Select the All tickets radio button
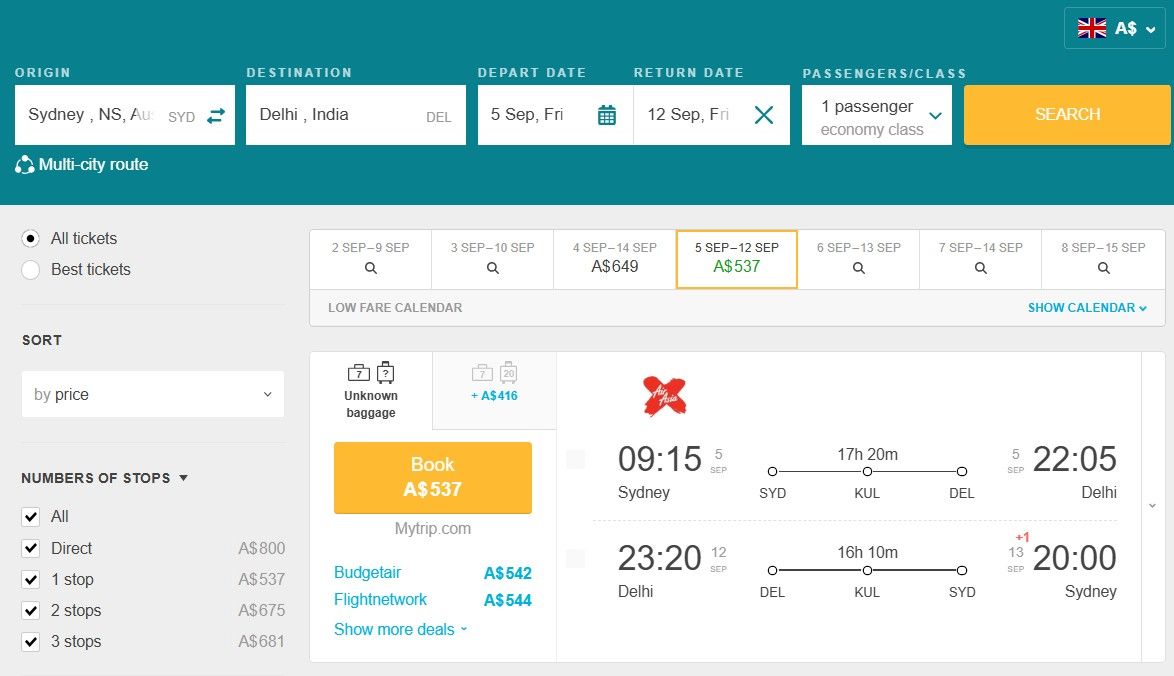 [x=31, y=239]
